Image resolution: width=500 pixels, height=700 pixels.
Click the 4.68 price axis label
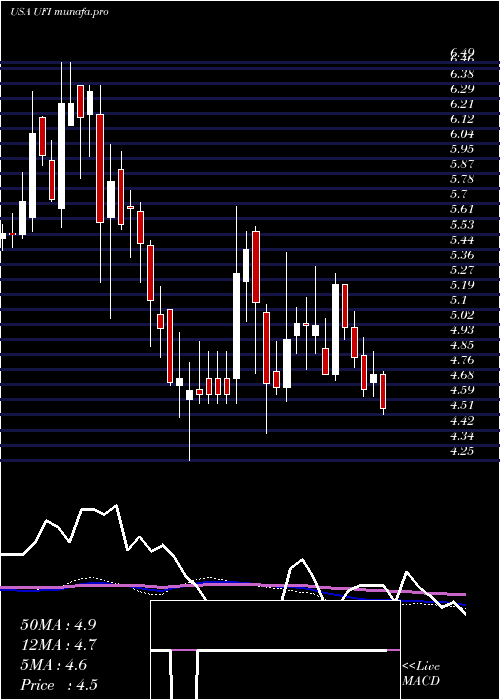(x=462, y=375)
